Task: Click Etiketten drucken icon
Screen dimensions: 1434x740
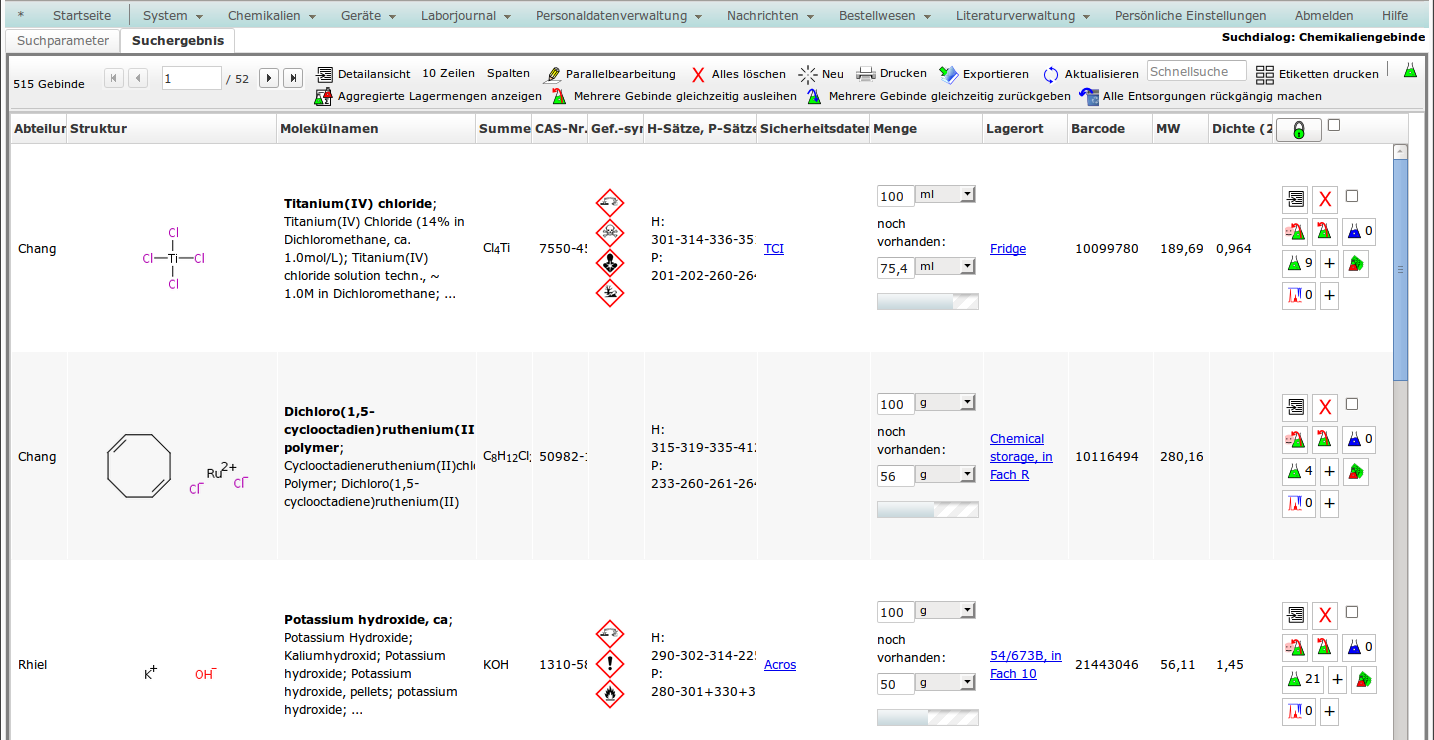Action: point(1265,74)
